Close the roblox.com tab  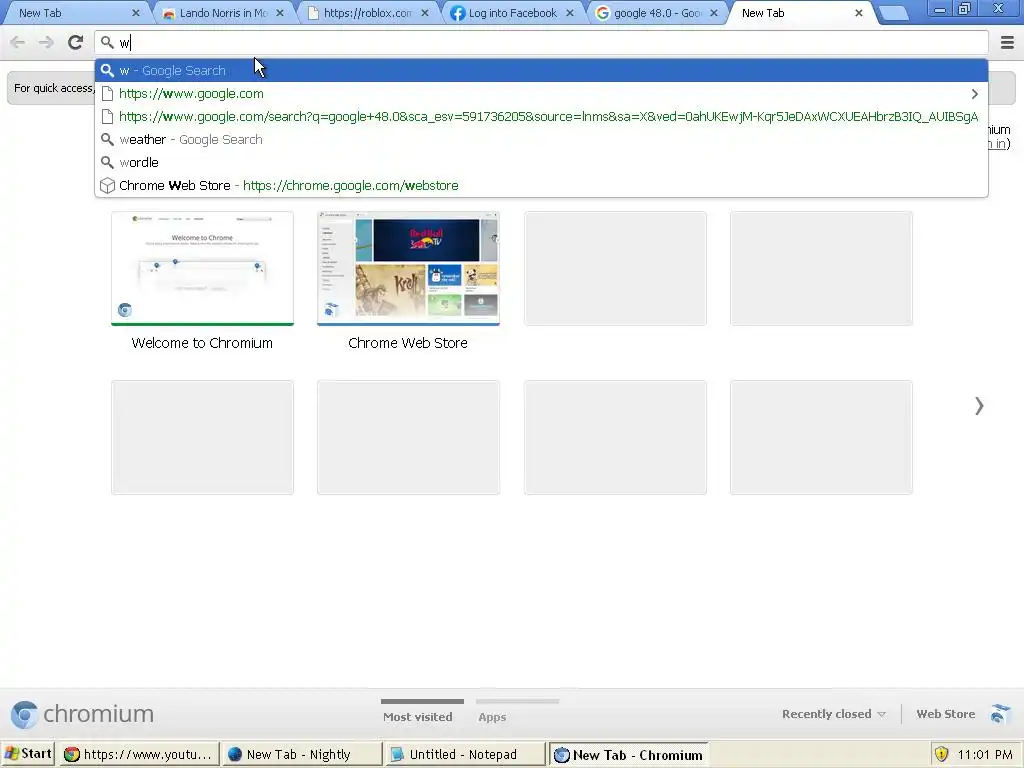click(x=424, y=13)
